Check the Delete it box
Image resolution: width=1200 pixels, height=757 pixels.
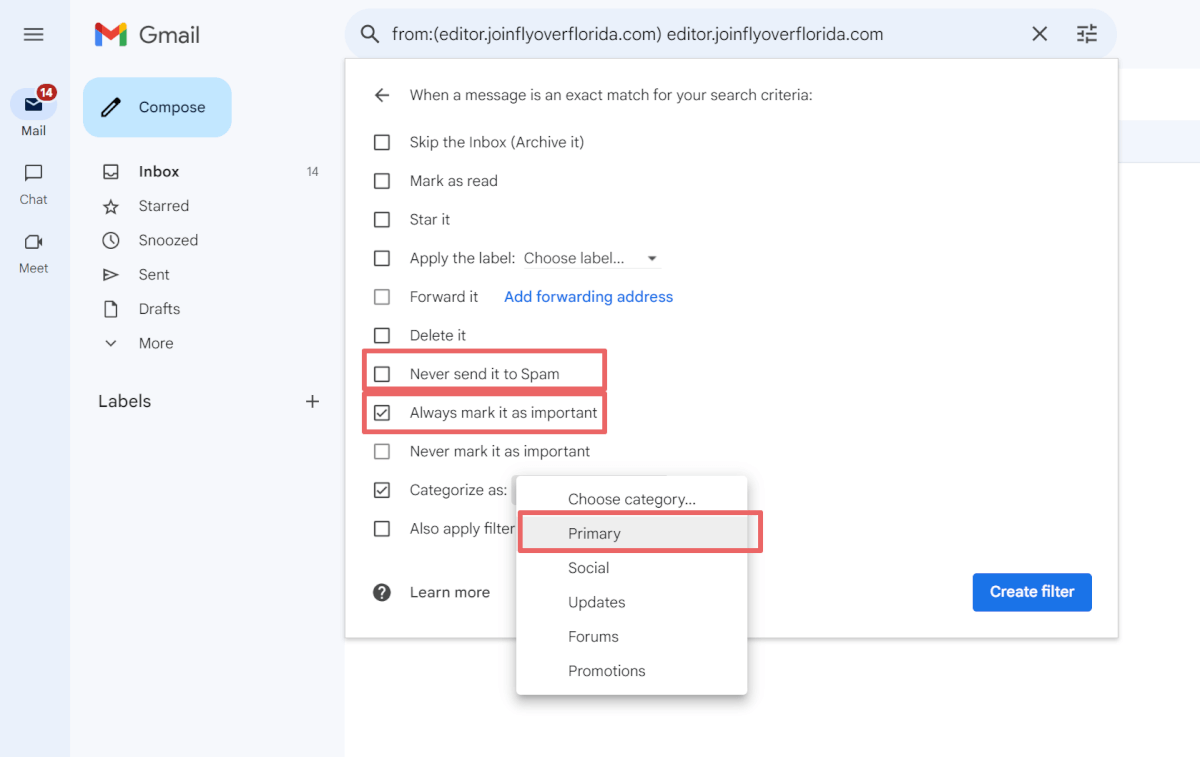point(382,335)
